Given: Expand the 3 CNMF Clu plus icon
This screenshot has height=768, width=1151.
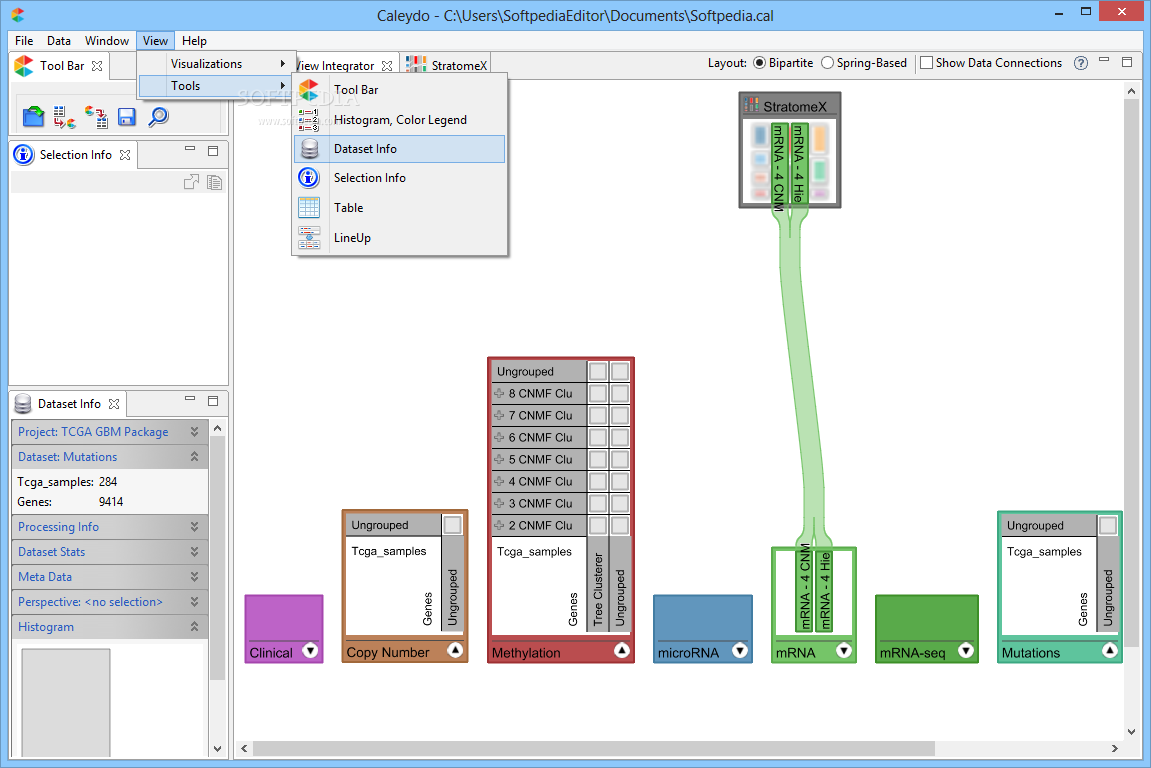Looking at the screenshot, I should pyautogui.click(x=500, y=504).
